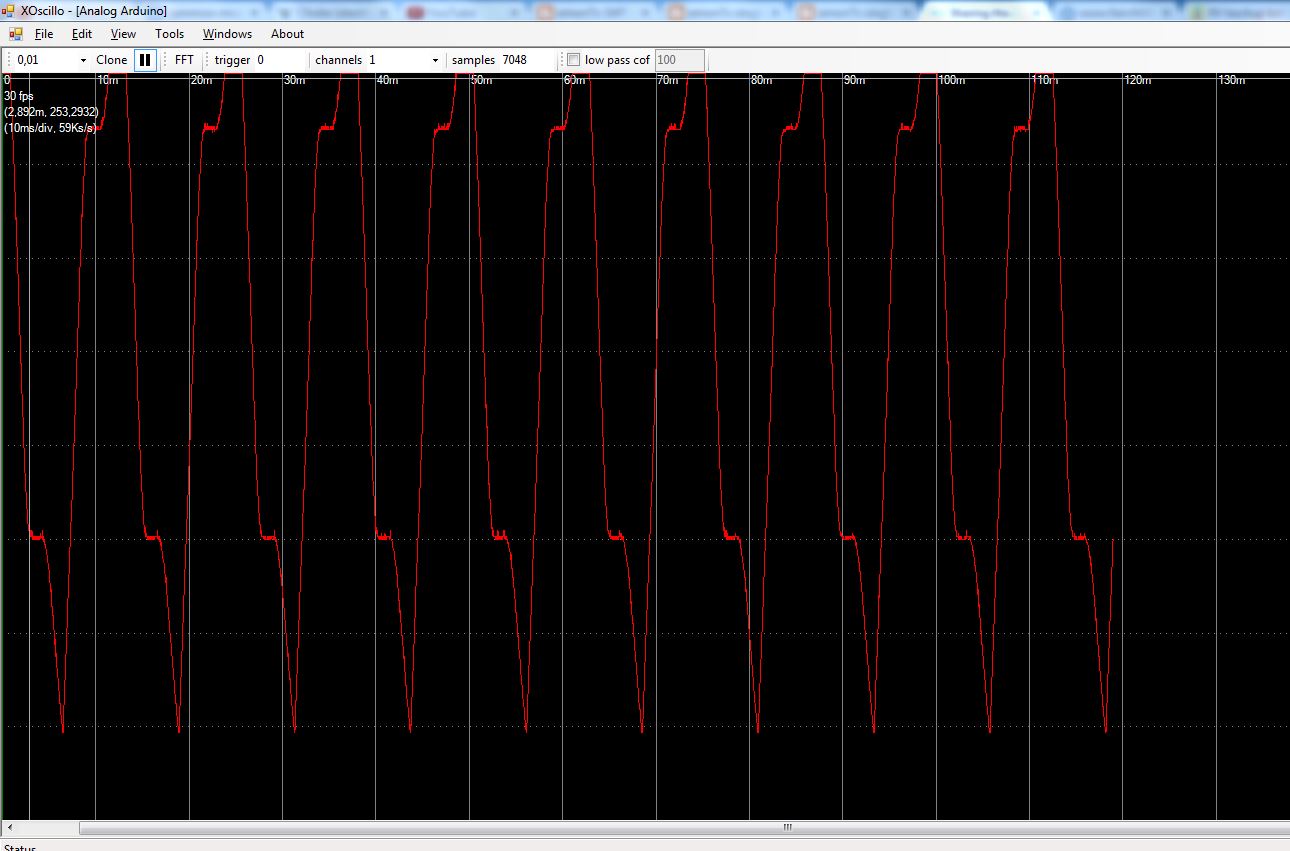Viewport: 1290px width, 851px height.
Task: Open the View menu
Action: point(123,34)
